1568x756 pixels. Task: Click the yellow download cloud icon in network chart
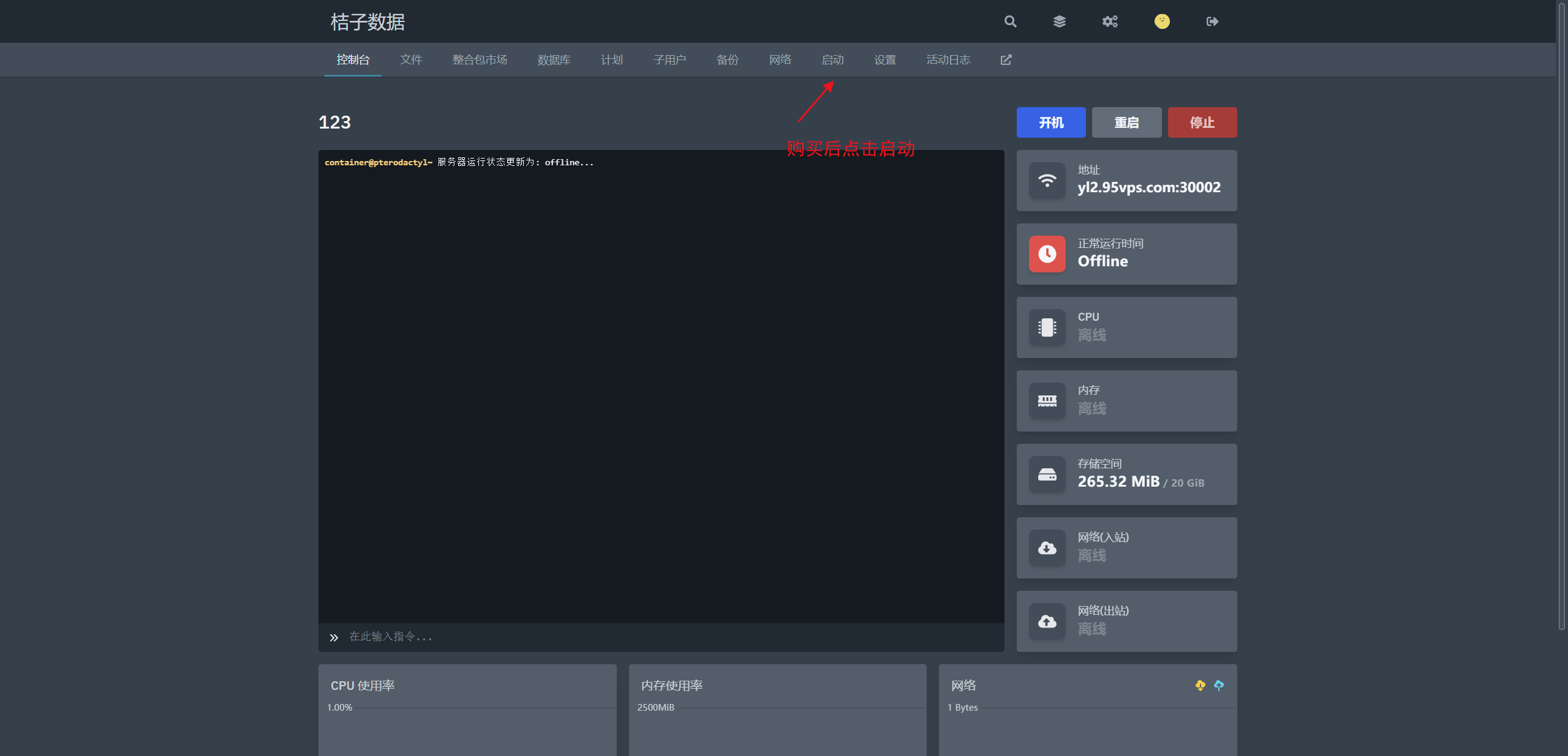click(x=1200, y=686)
